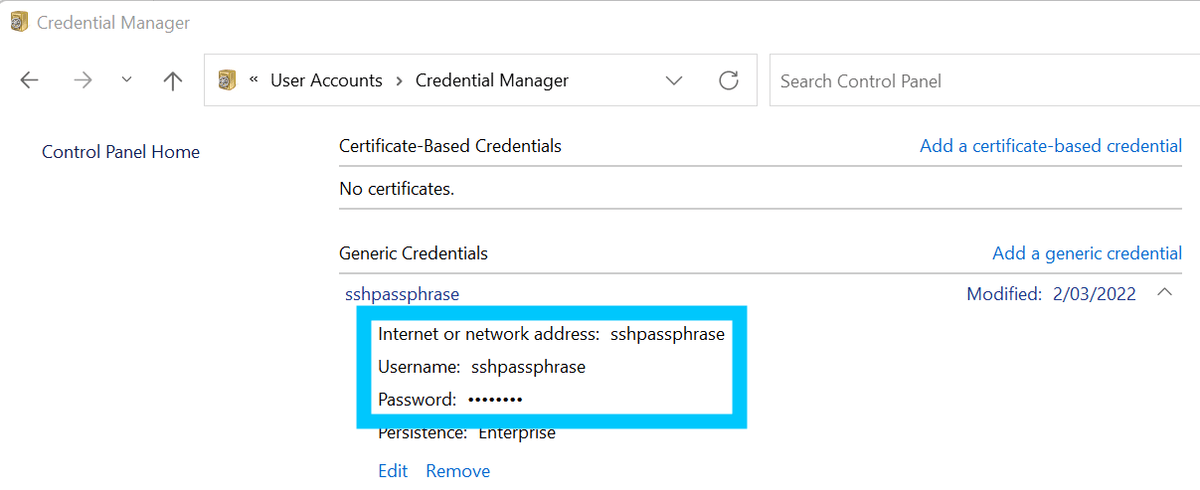
Task: Select the sshpassphrase credential title
Action: 402,294
